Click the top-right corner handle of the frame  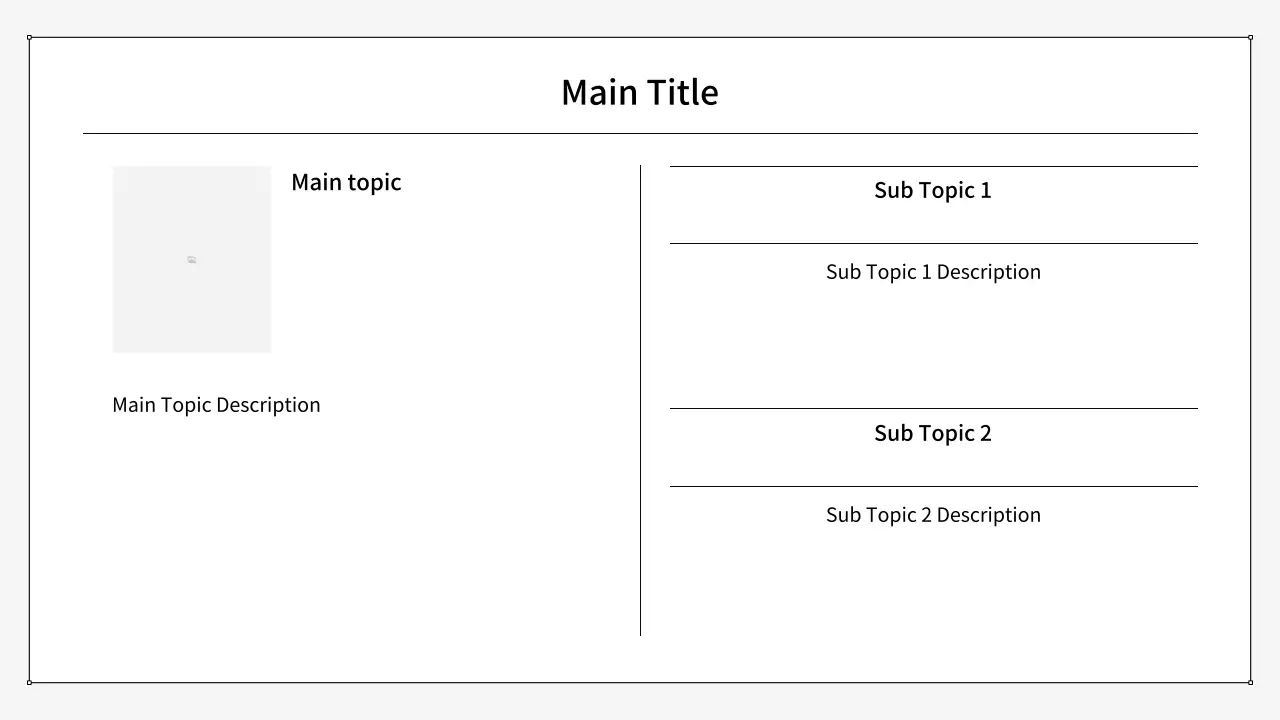pyautogui.click(x=1250, y=38)
